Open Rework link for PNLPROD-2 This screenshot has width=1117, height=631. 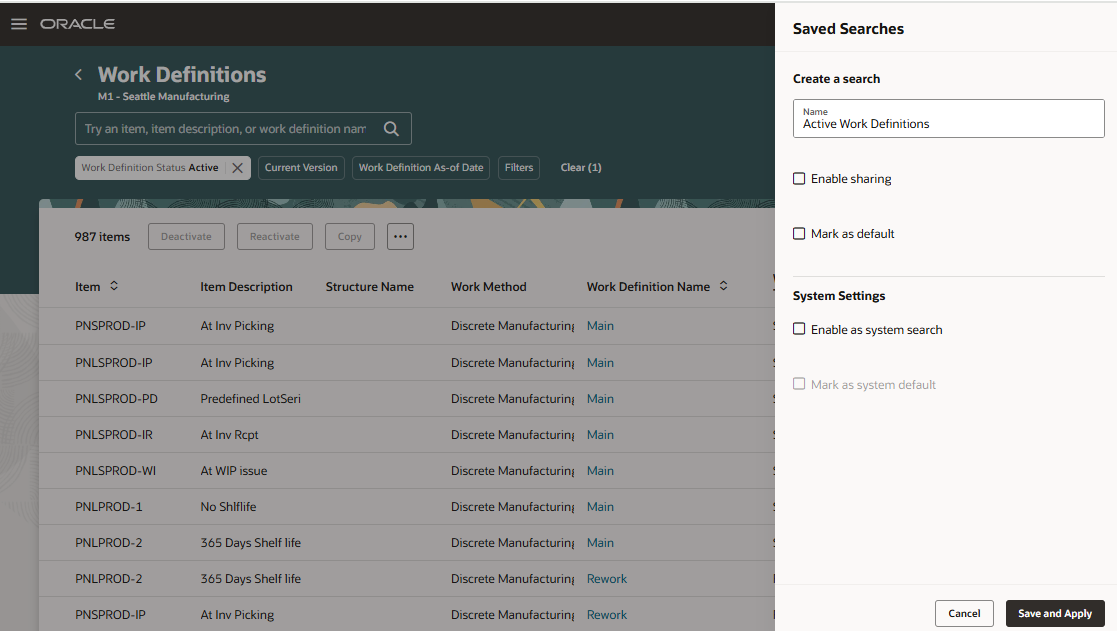[607, 579]
